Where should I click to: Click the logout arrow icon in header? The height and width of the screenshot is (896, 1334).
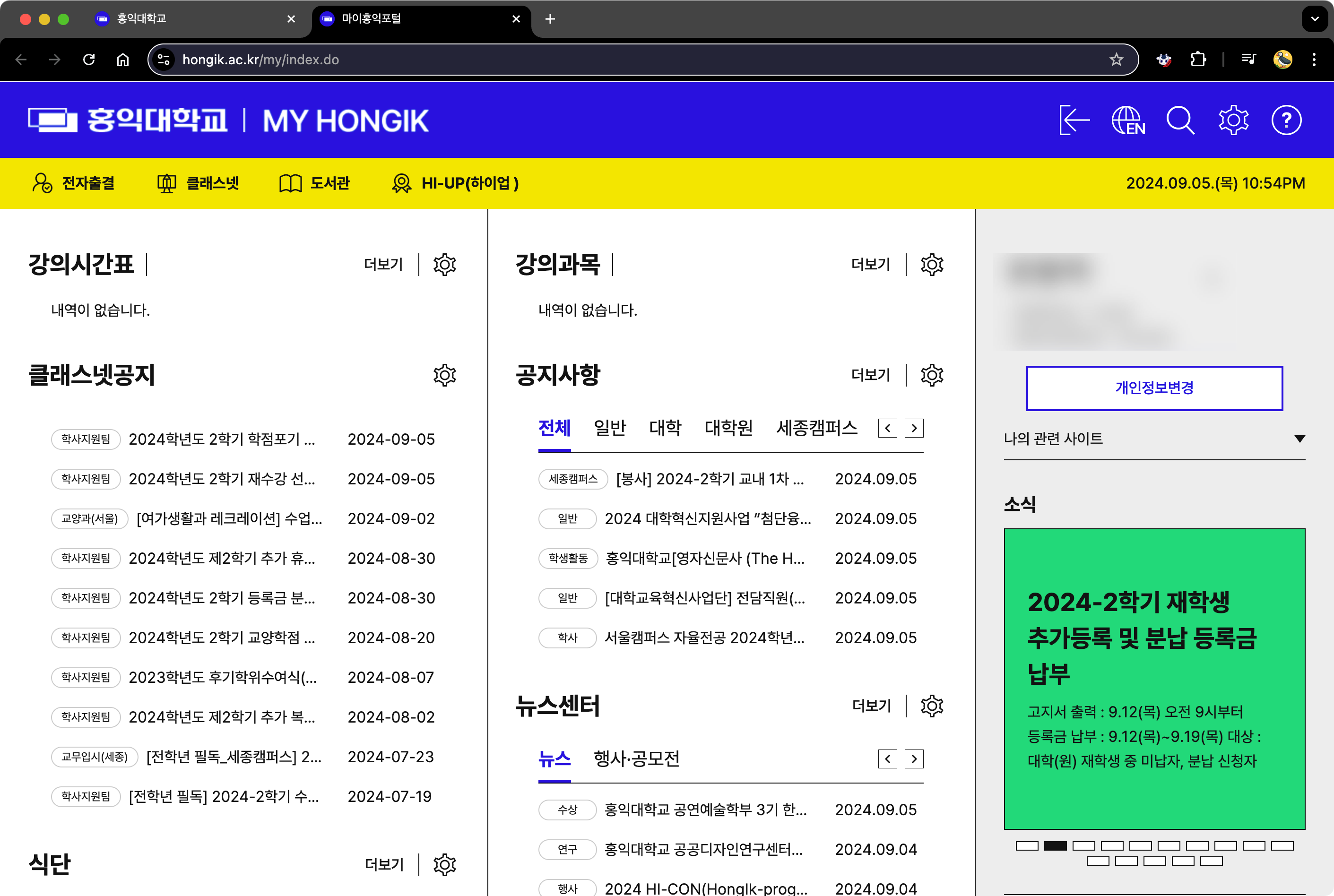[1074, 120]
